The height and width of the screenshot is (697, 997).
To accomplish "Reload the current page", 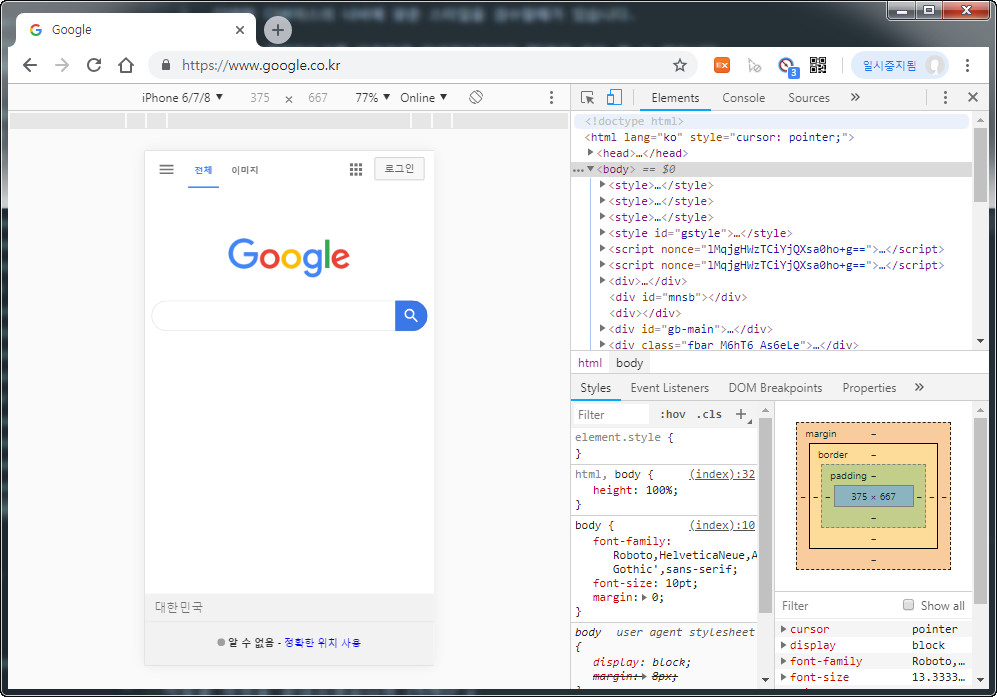I will point(94,65).
